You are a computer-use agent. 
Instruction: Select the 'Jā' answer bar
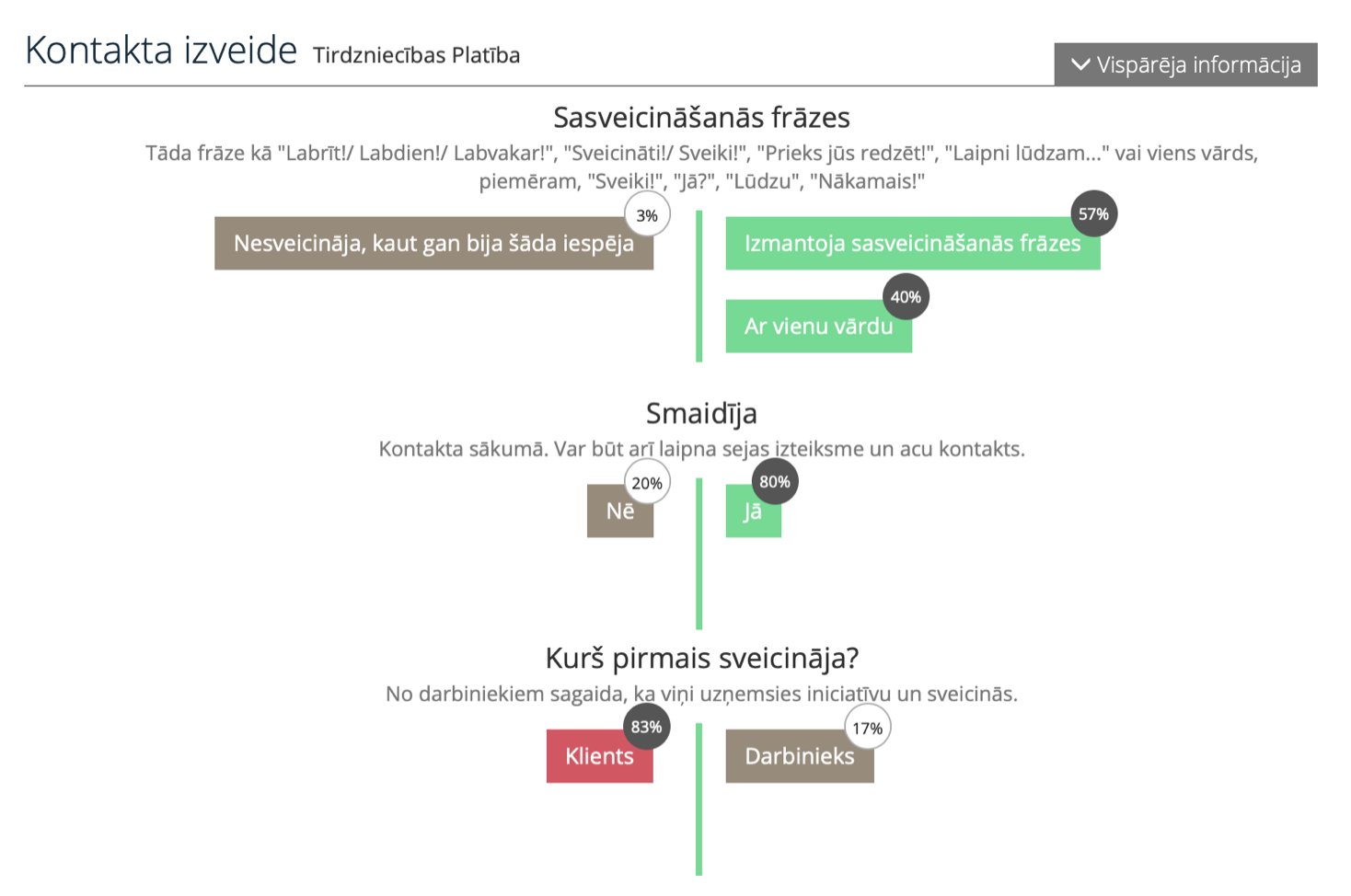(x=753, y=511)
